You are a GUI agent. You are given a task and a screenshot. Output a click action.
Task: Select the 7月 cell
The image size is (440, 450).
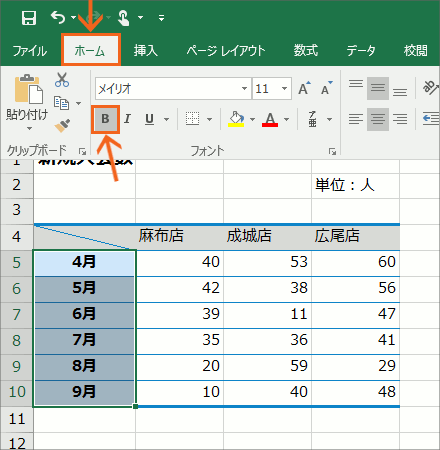click(84, 341)
